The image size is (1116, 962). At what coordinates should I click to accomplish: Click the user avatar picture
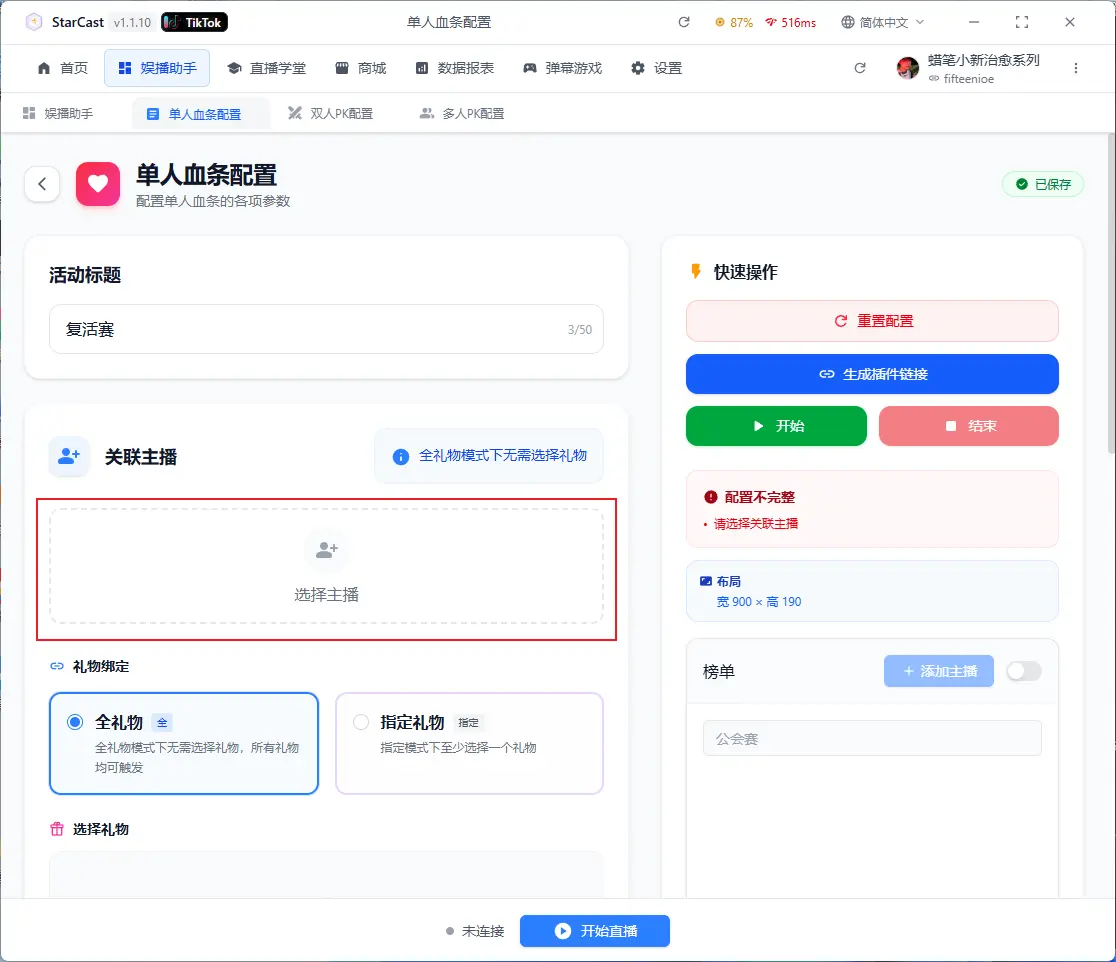click(x=908, y=68)
